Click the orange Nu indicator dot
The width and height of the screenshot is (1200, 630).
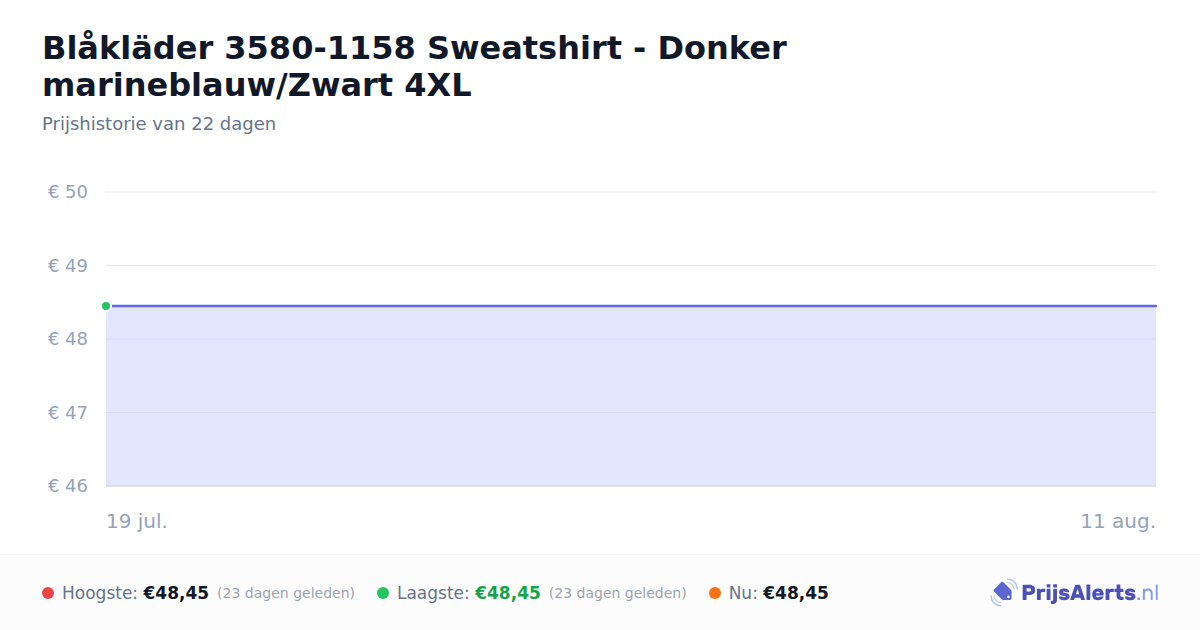pos(715,593)
